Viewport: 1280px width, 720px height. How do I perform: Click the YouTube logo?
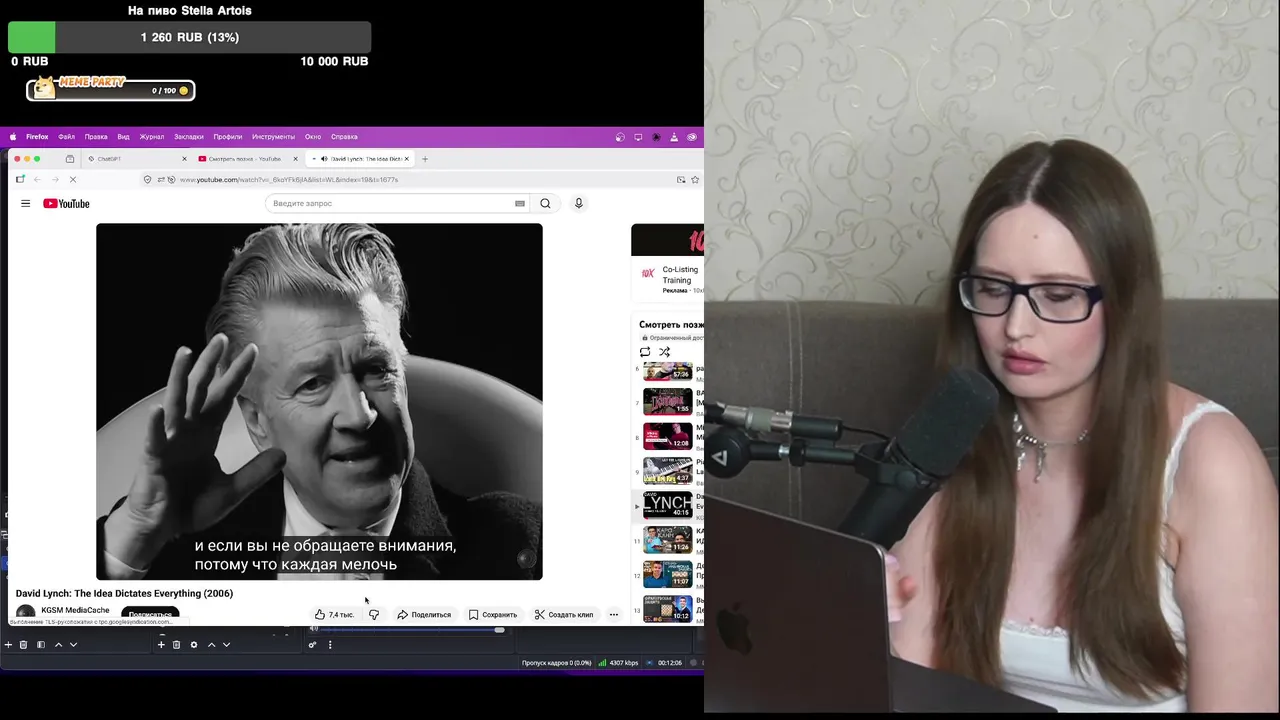click(x=66, y=203)
